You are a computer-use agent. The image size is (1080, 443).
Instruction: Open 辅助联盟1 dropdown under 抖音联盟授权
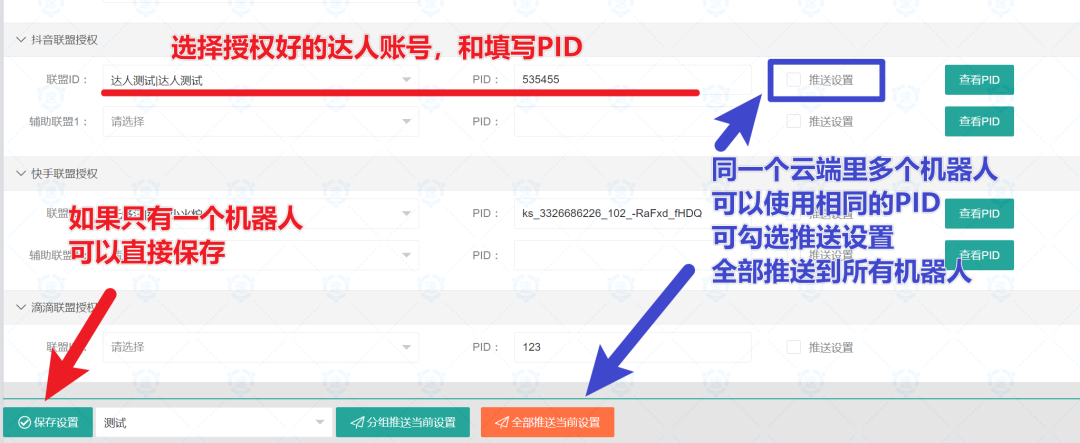(261, 121)
